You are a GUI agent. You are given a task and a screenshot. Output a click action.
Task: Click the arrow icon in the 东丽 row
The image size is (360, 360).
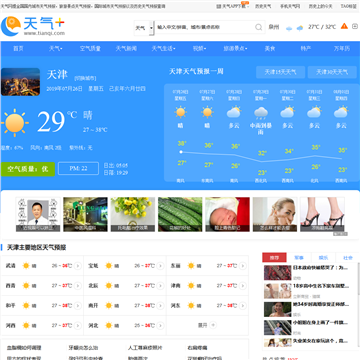tap(243, 266)
